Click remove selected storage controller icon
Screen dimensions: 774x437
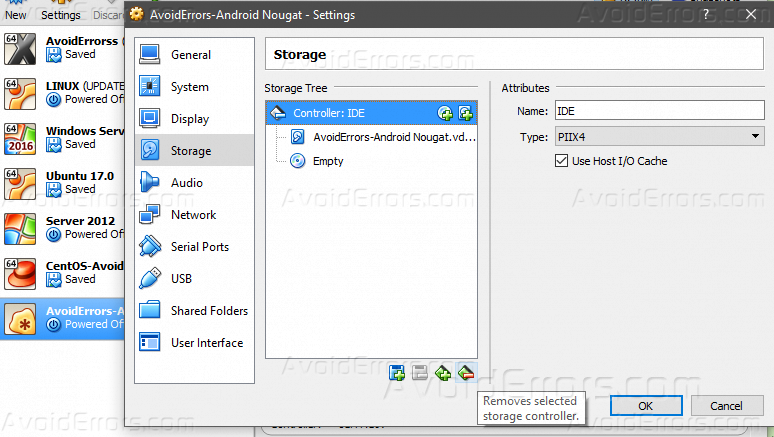(465, 373)
